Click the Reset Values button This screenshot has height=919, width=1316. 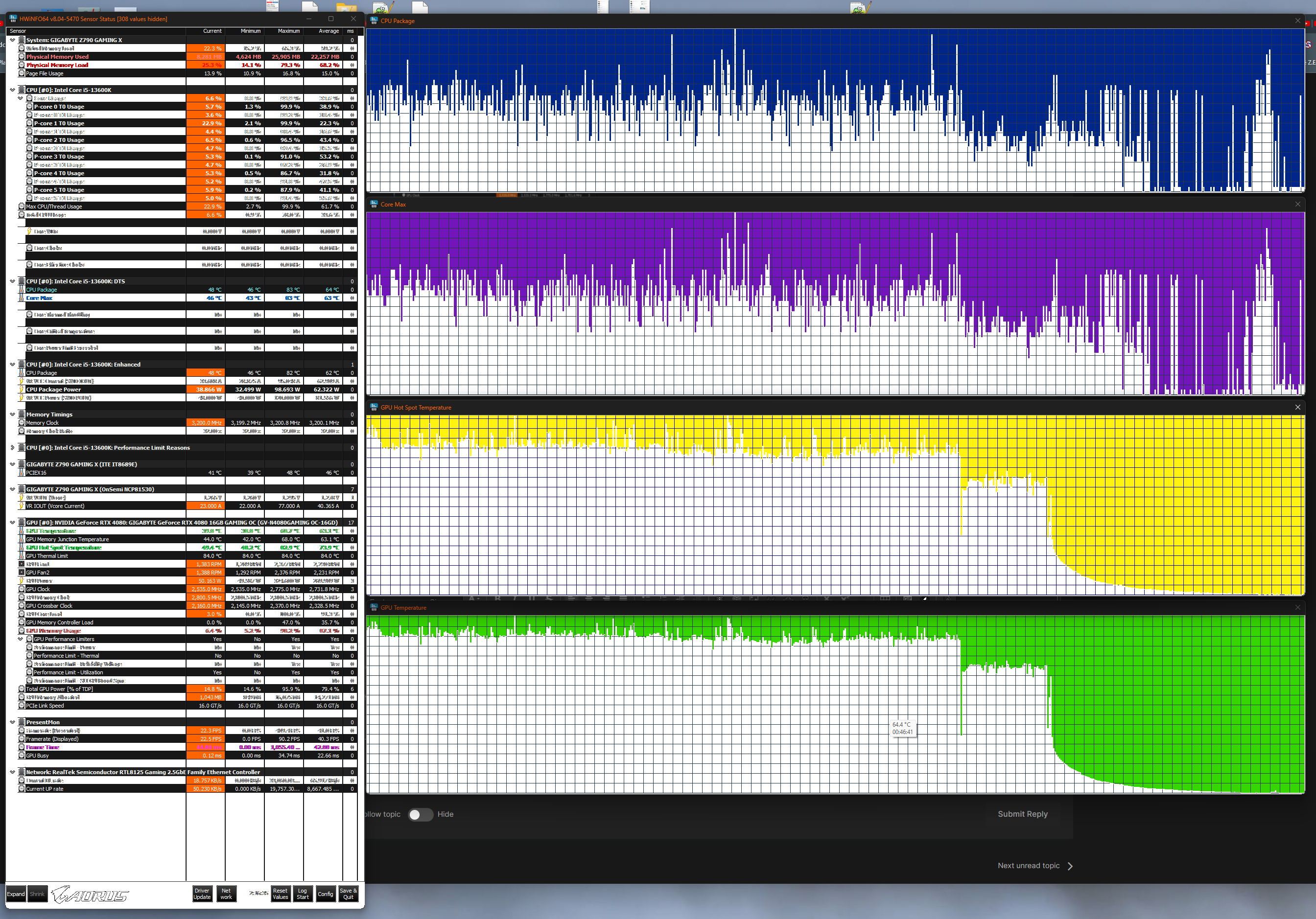280,894
